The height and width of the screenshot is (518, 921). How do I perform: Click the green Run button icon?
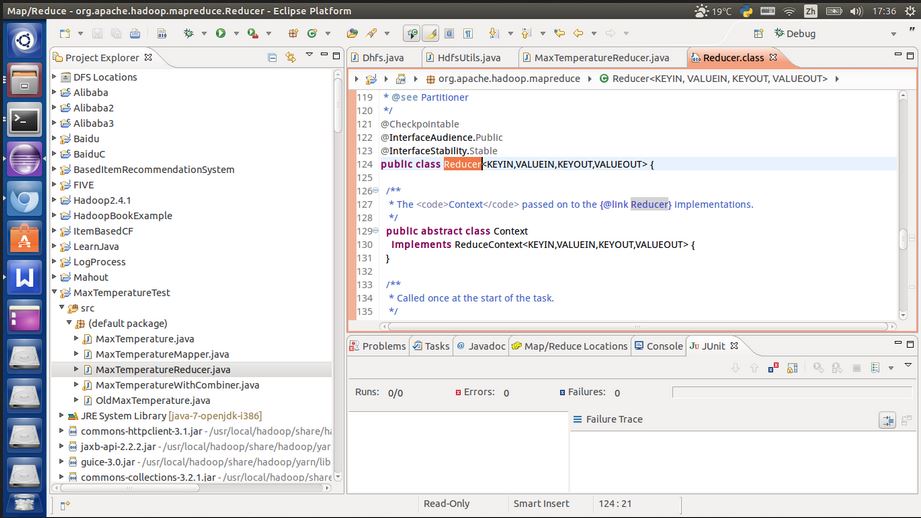(x=221, y=33)
